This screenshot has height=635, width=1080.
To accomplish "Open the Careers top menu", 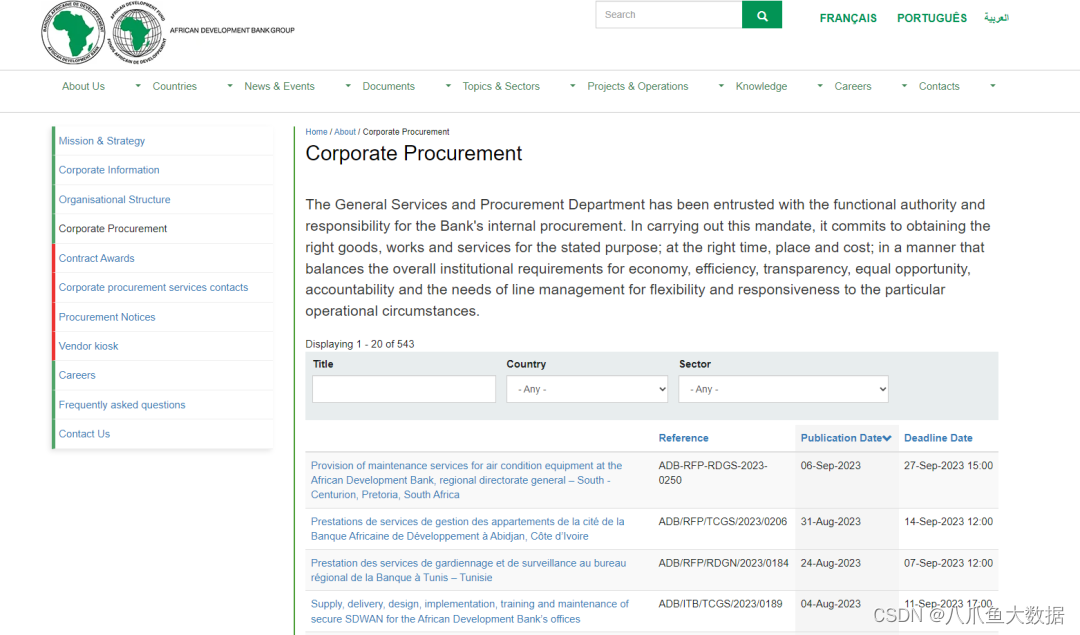I will [x=853, y=86].
